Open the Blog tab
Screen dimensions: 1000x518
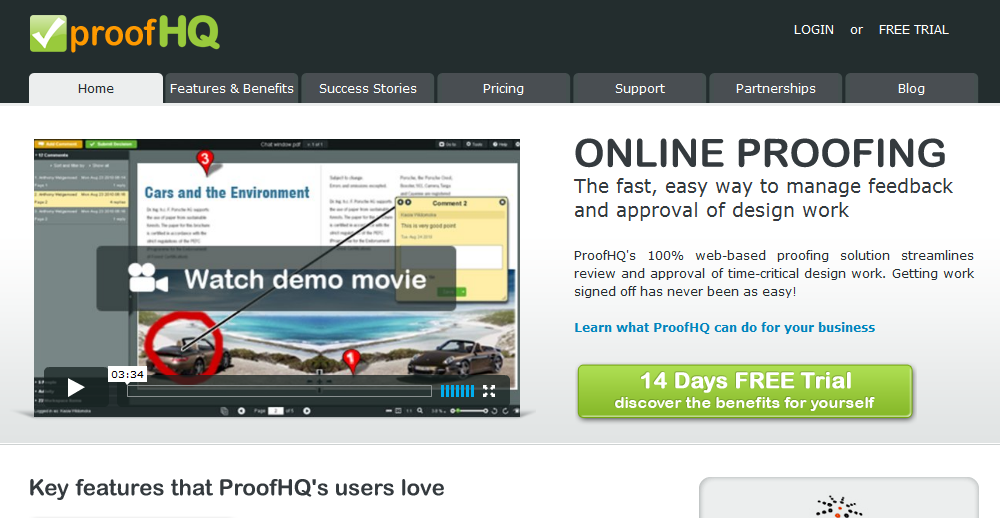pos(911,88)
